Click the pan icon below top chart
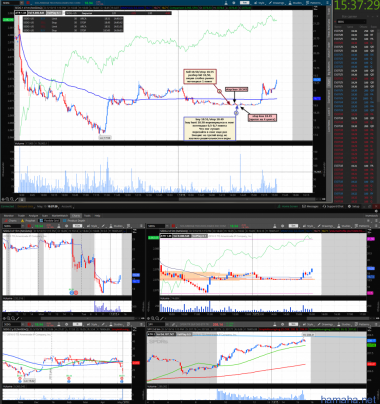 (3, 199)
